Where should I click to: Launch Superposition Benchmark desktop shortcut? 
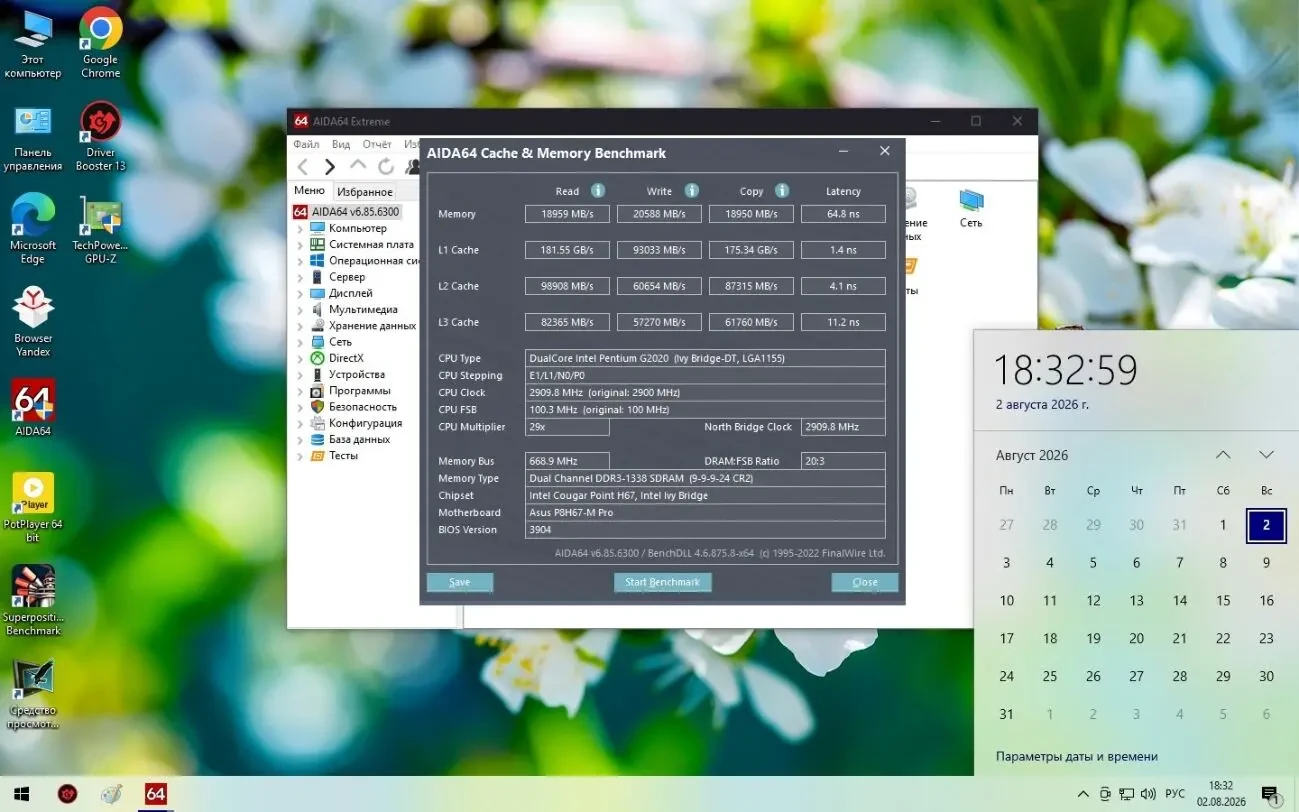click(33, 600)
